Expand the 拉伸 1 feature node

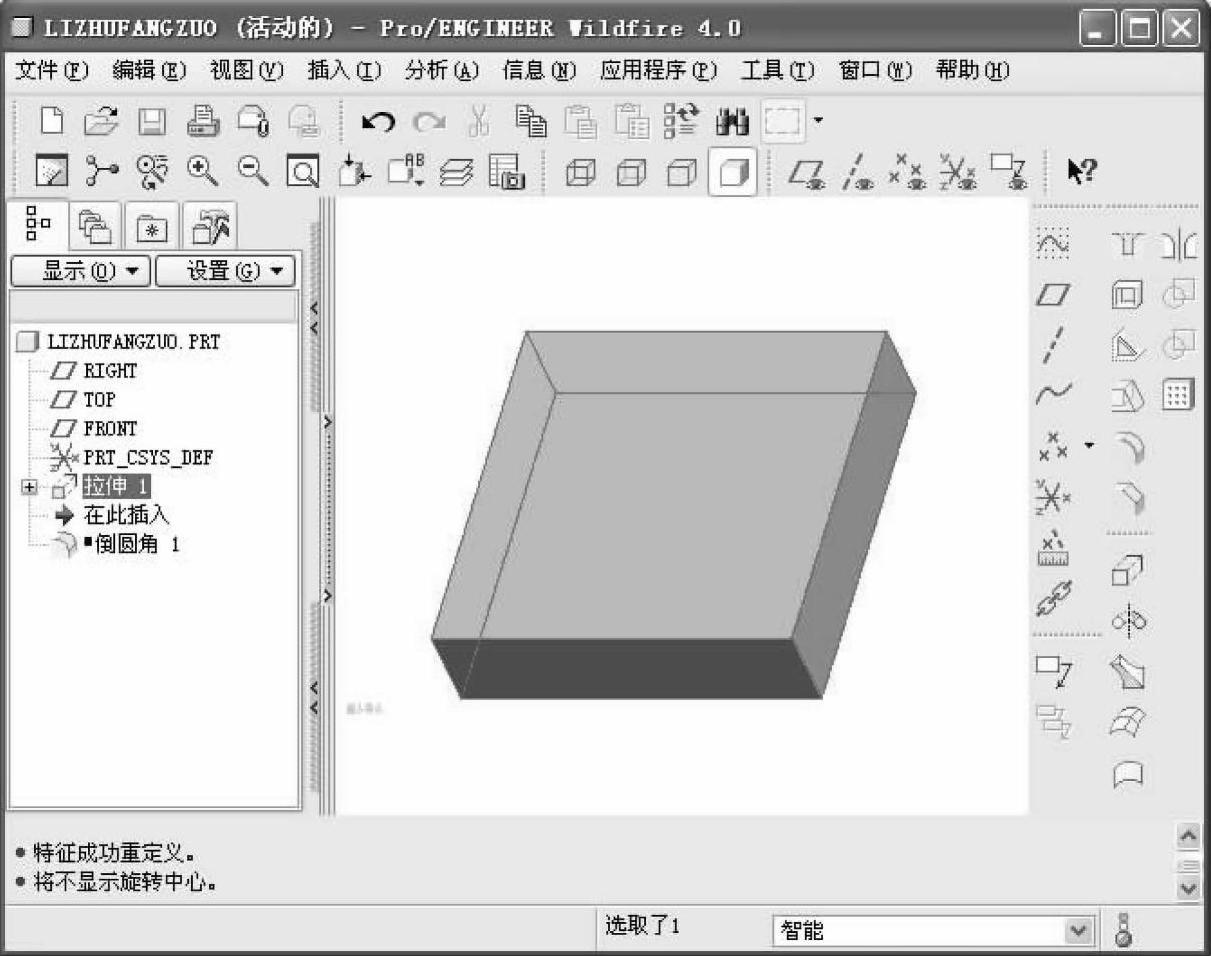28,487
